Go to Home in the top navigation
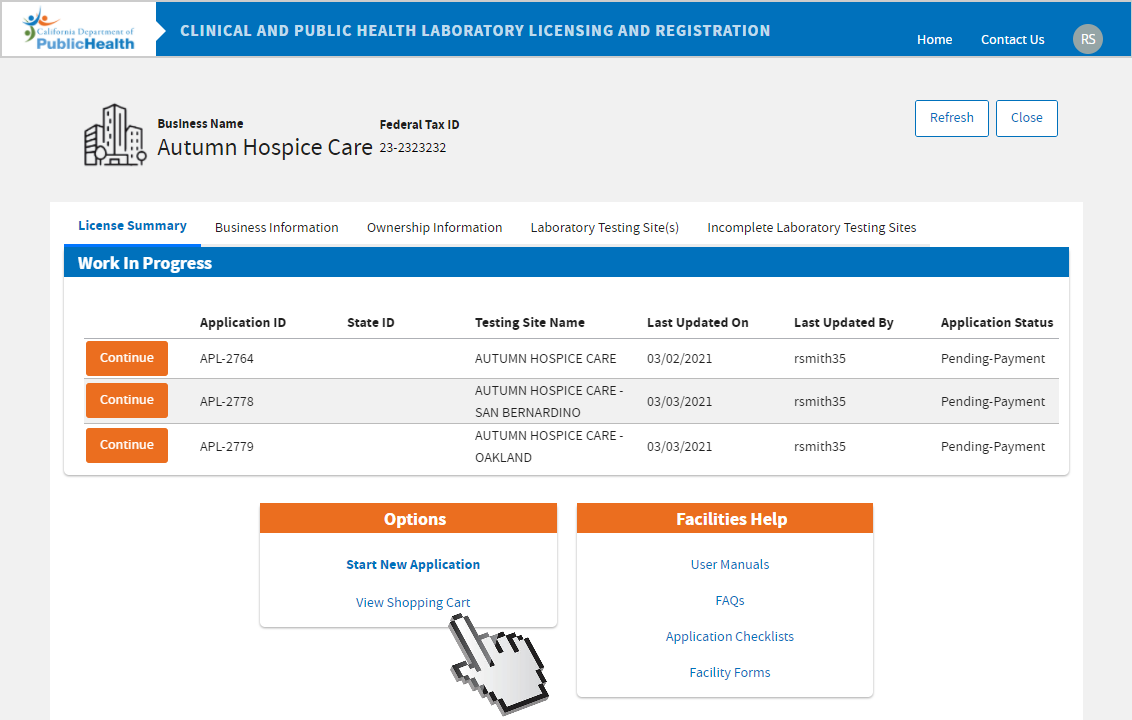Image resolution: width=1132 pixels, height=720 pixels. (x=934, y=40)
